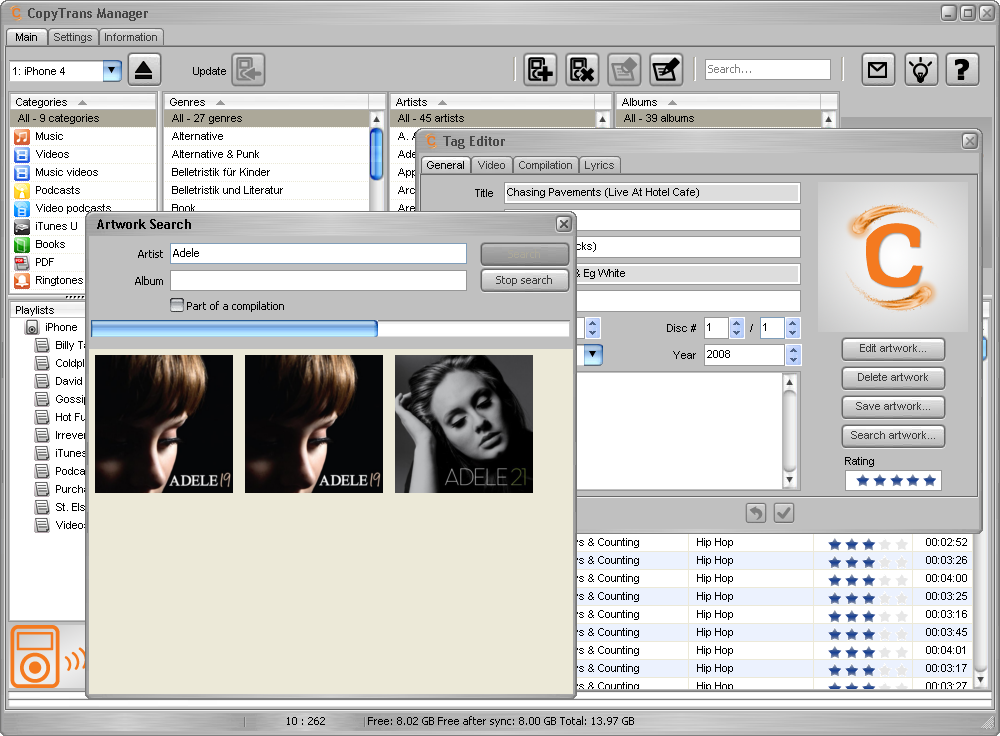The width and height of the screenshot is (1000, 736).
Task: Open the iPhone 4 device dropdown
Action: 112,70
